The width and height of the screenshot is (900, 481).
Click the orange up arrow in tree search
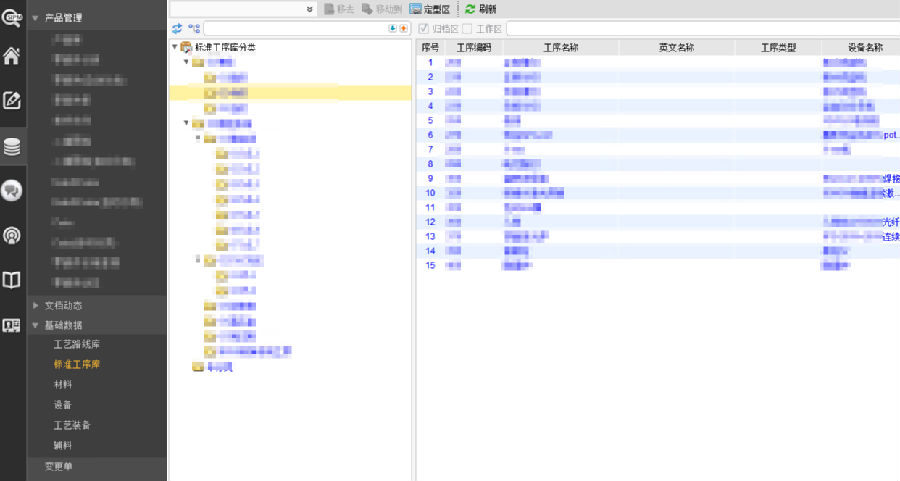[x=404, y=28]
